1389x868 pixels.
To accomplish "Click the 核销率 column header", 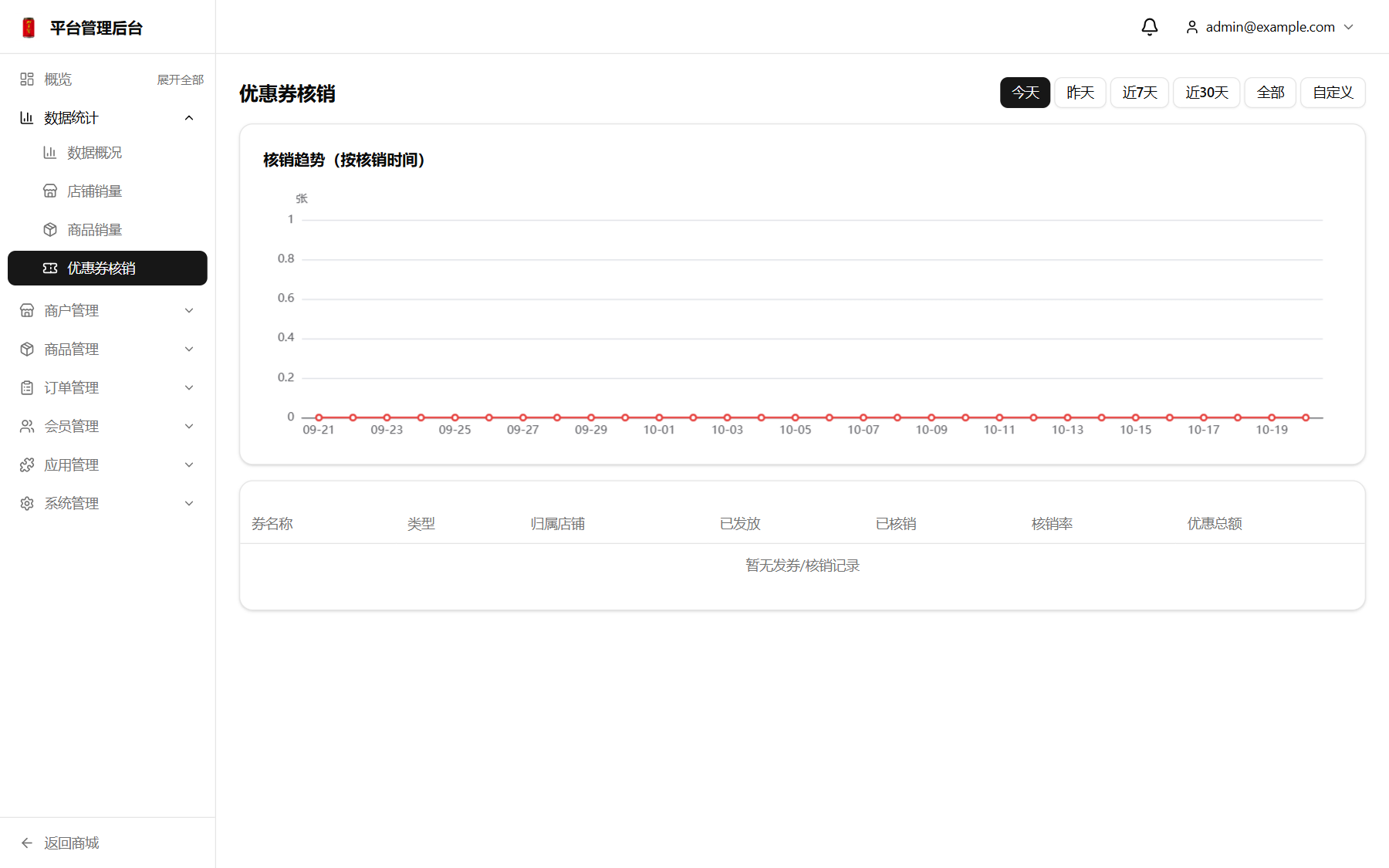I will pos(1052,524).
